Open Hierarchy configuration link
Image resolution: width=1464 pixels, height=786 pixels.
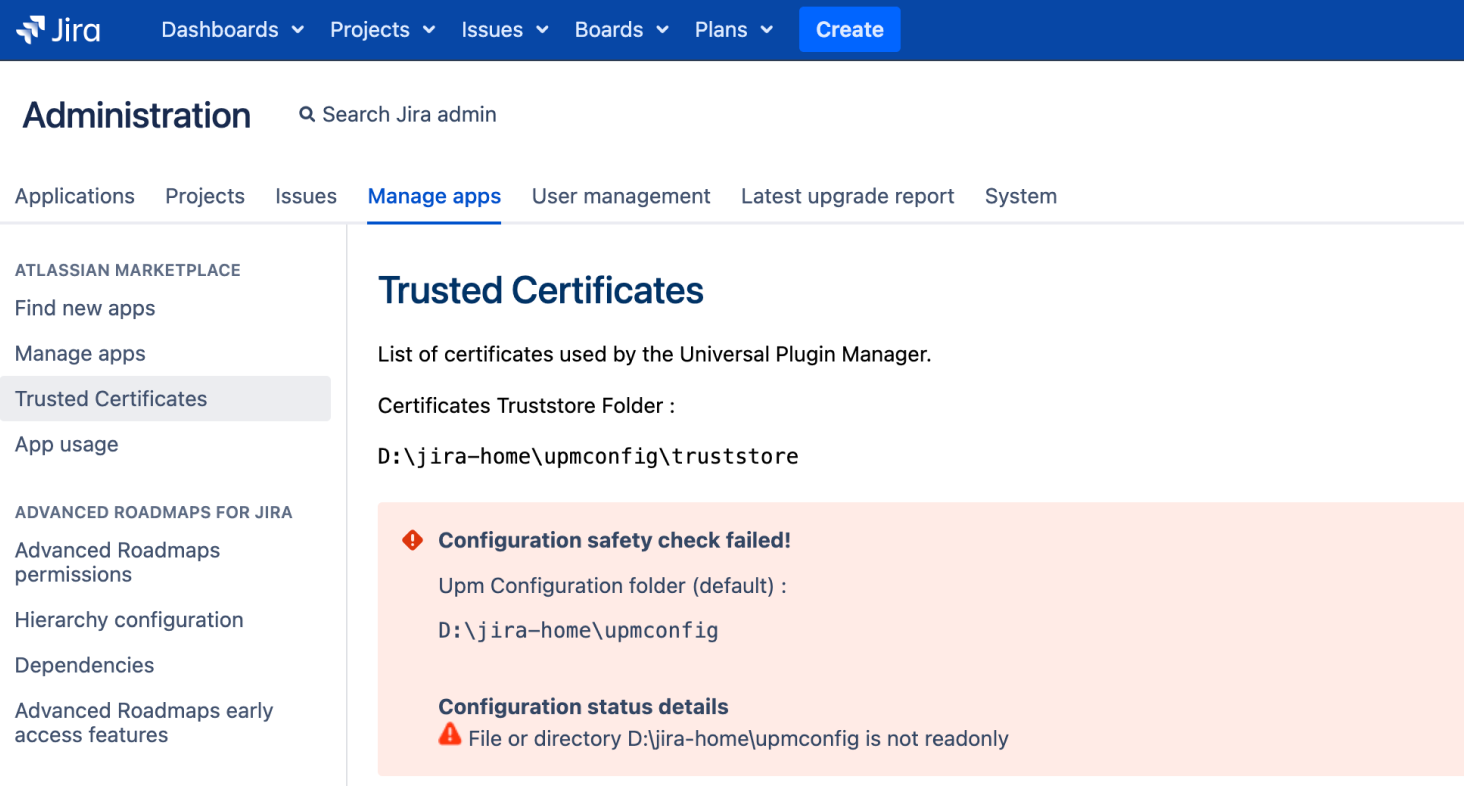(129, 620)
